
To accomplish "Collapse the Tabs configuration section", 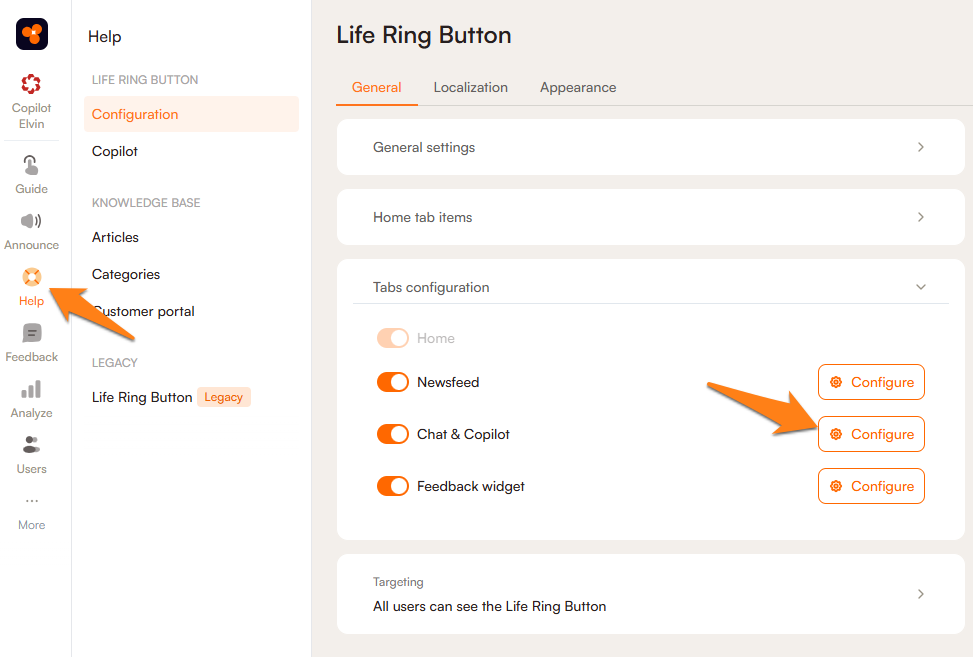I will [921, 287].
